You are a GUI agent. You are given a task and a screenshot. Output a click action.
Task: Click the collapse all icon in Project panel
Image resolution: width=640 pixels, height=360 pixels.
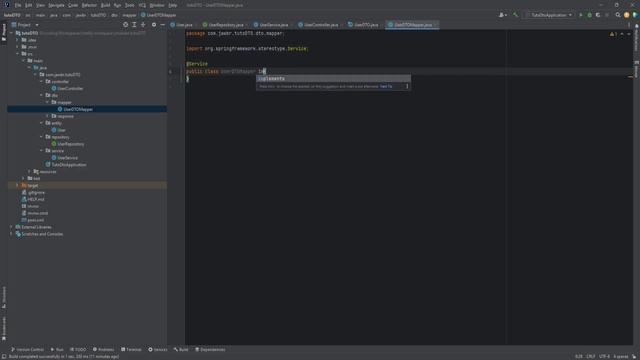tap(143, 25)
